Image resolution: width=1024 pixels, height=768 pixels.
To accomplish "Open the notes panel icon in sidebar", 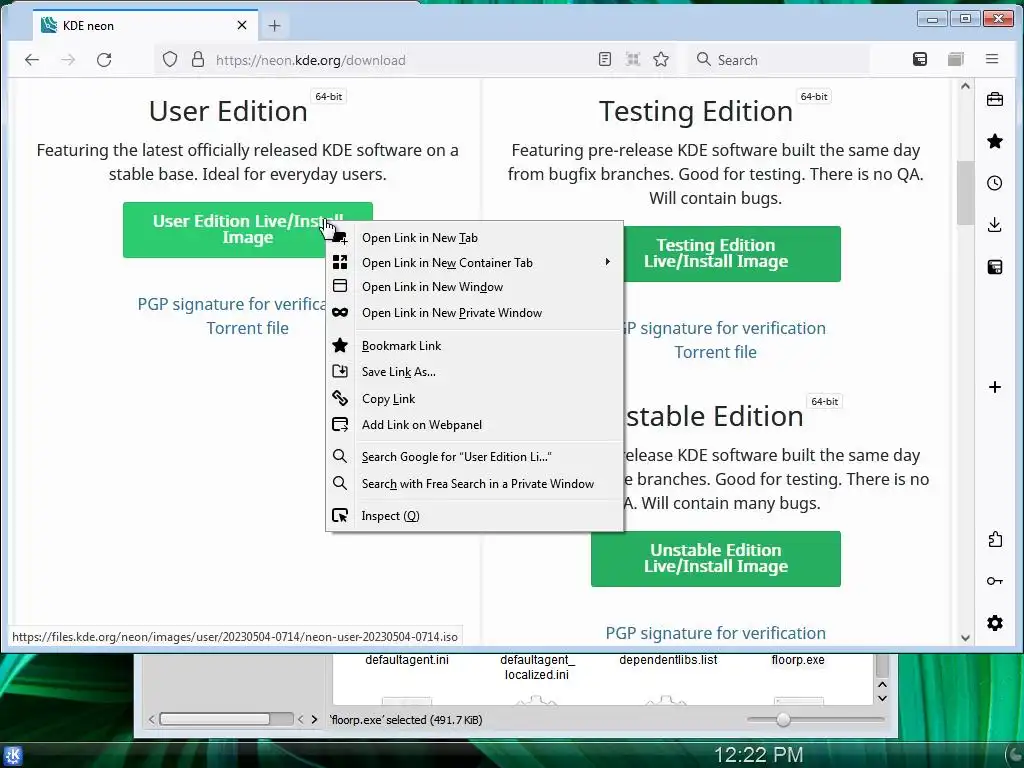I will pyautogui.click(x=995, y=266).
